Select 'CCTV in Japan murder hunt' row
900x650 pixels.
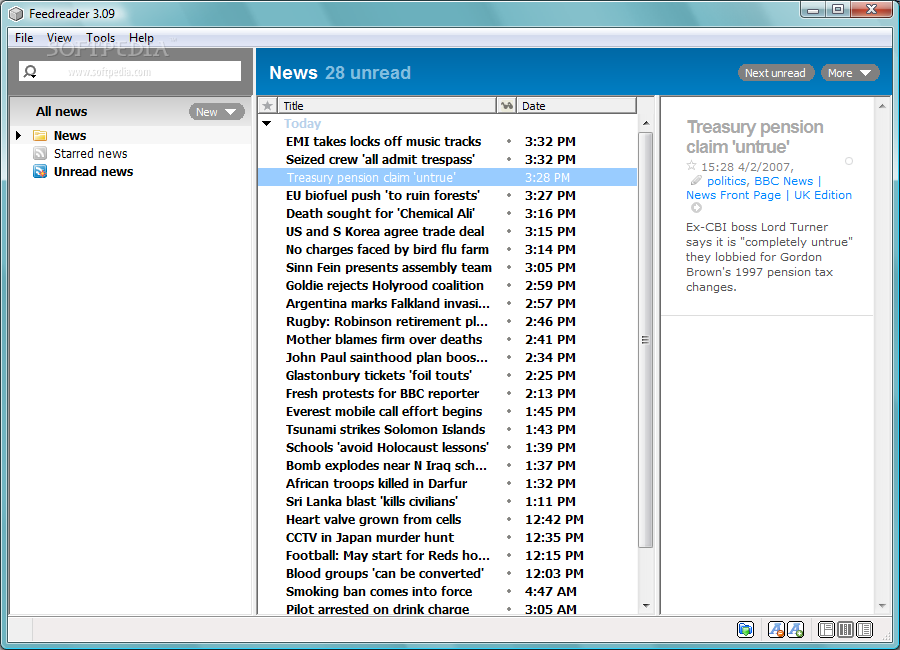click(x=447, y=537)
